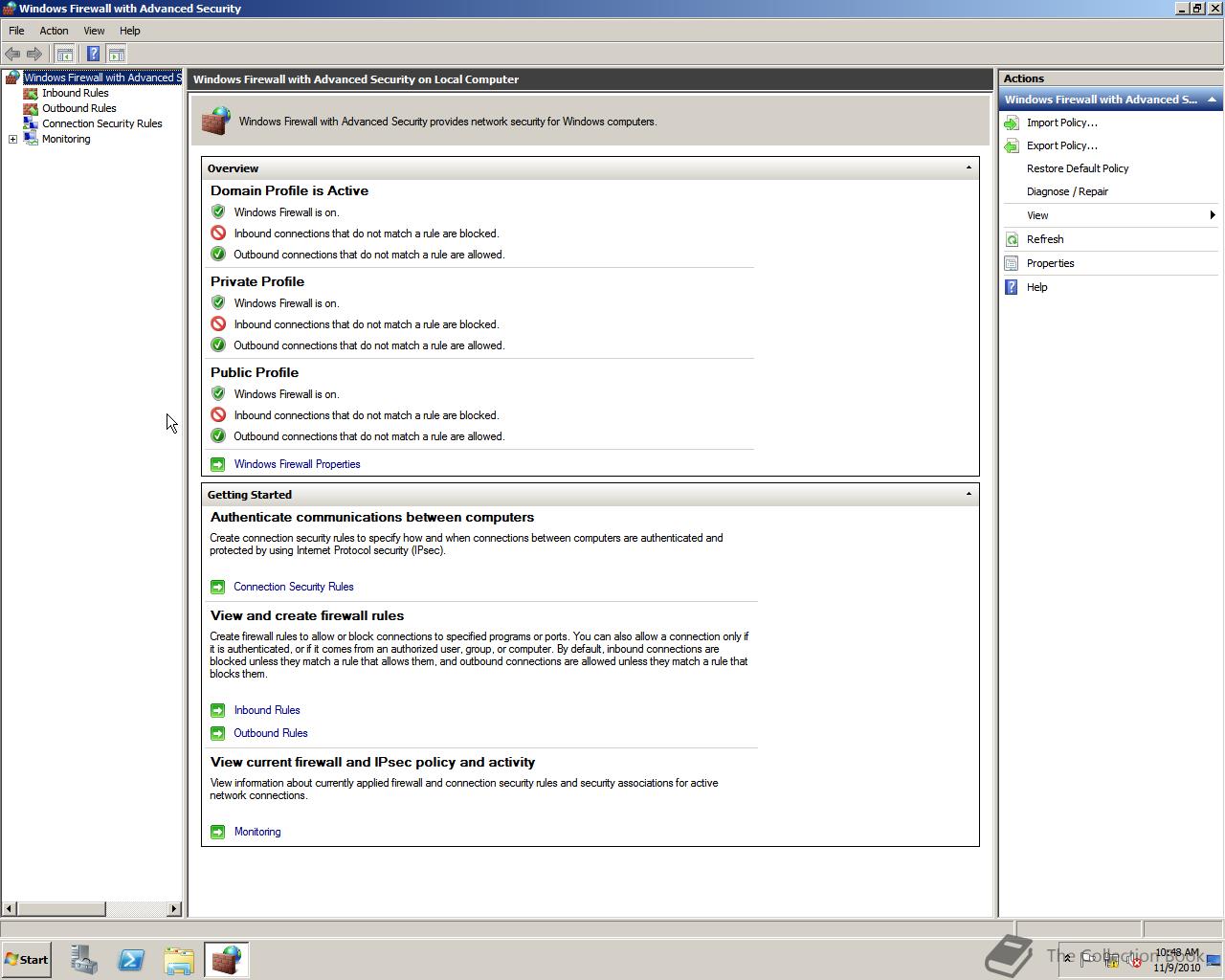The width and height of the screenshot is (1225, 980).
Task: Open the Help menu
Action: 130,31
